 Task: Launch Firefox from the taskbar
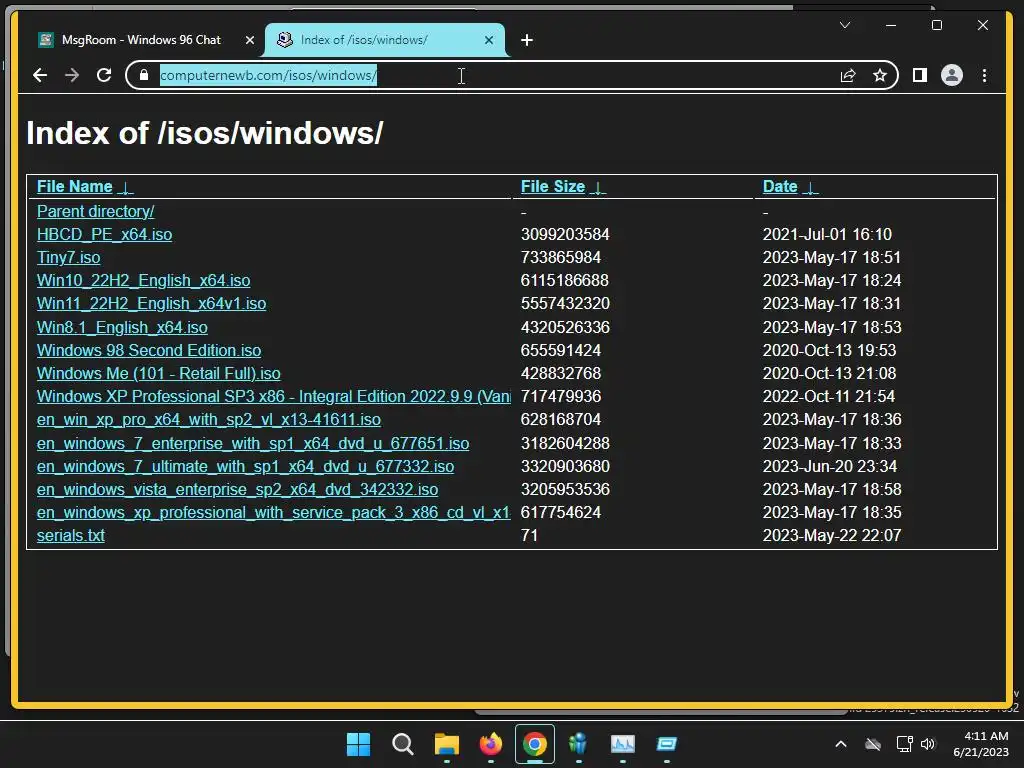tap(490, 744)
